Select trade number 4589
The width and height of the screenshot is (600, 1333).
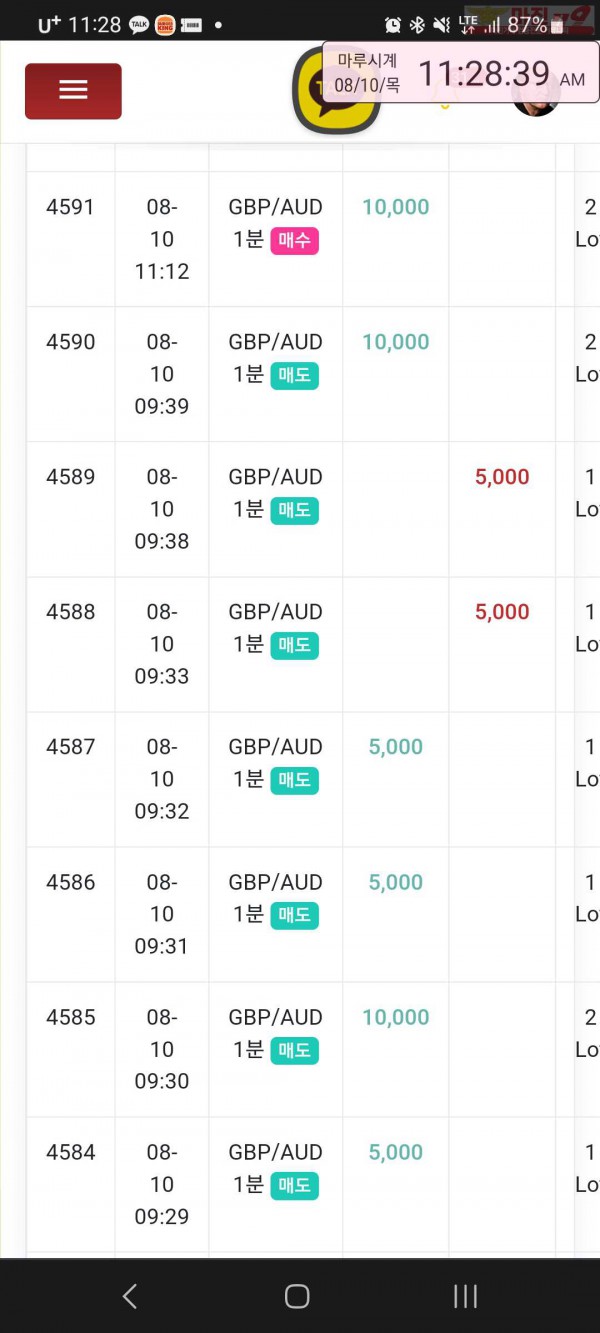click(70, 477)
